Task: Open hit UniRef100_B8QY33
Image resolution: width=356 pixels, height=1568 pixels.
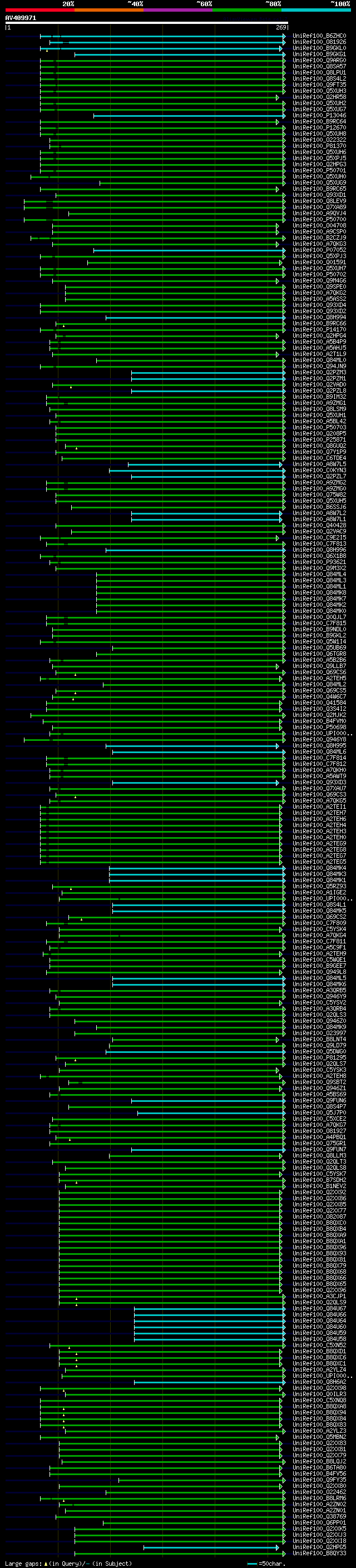Action: point(319,1554)
